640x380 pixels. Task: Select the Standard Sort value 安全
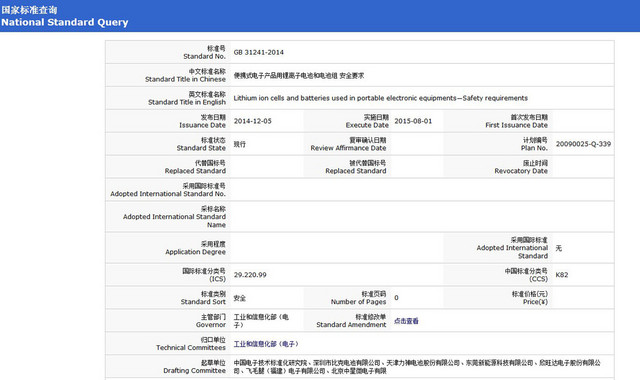click(x=240, y=298)
